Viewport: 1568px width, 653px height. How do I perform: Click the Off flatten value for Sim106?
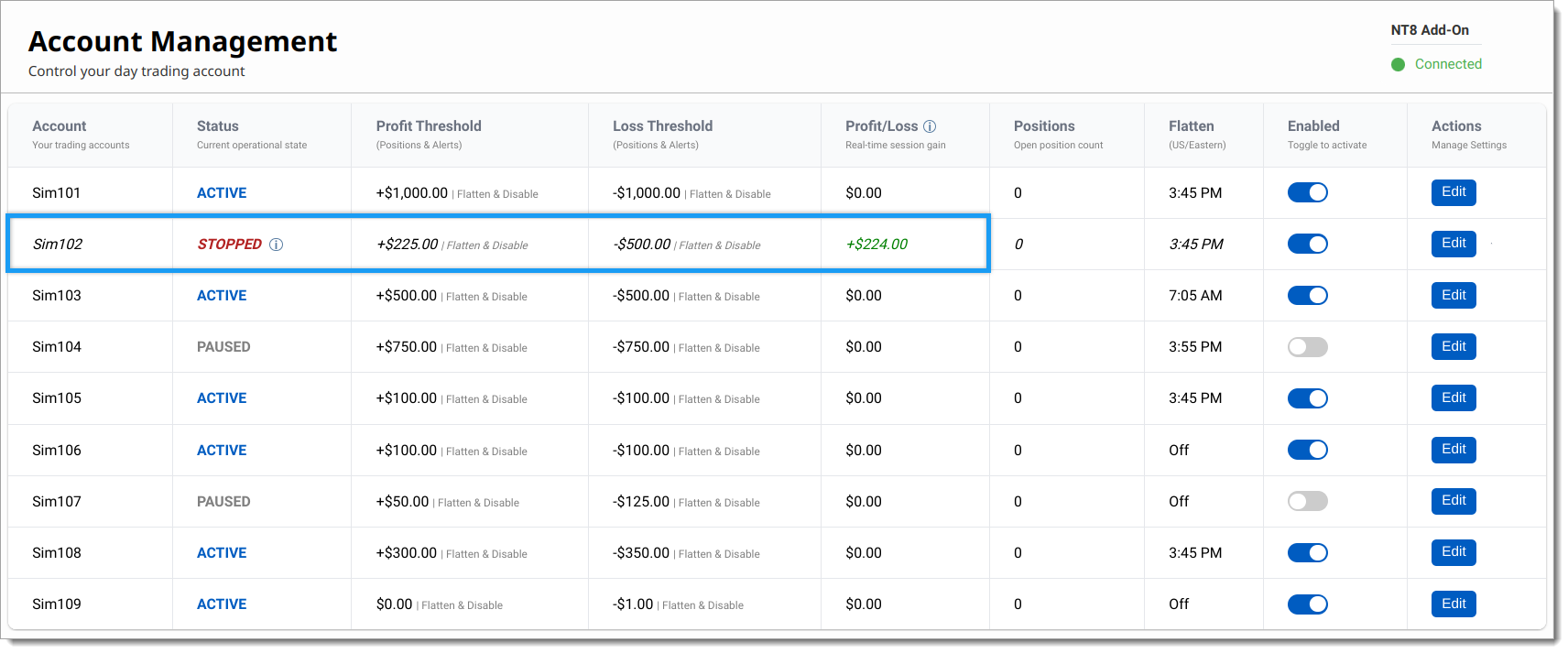click(x=1179, y=451)
